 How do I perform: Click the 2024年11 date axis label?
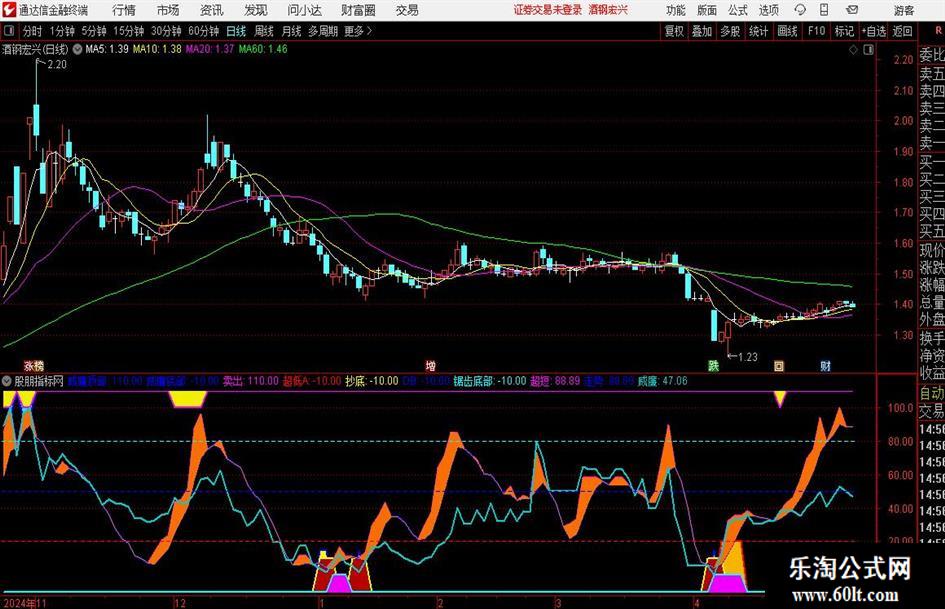[x=25, y=602]
